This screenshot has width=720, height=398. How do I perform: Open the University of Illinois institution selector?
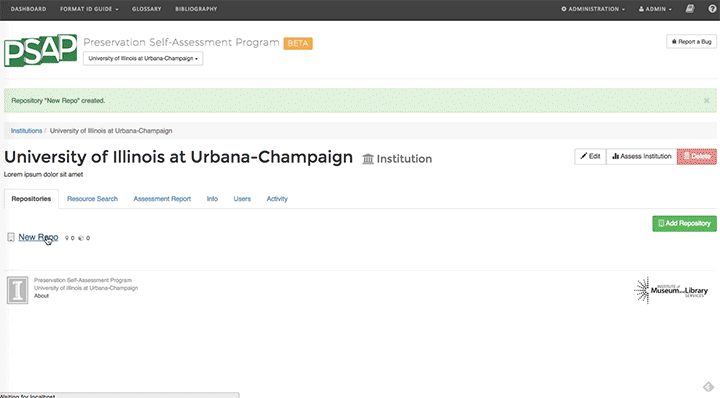coord(143,58)
